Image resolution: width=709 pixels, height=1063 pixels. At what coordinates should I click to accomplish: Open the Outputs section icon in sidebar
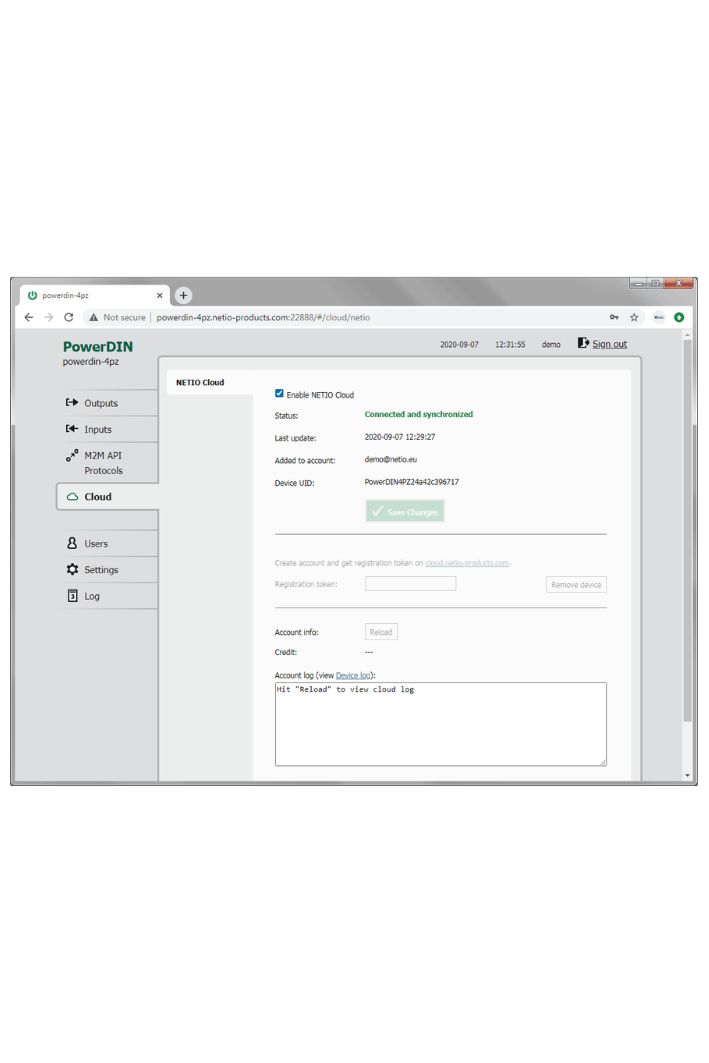click(x=71, y=403)
